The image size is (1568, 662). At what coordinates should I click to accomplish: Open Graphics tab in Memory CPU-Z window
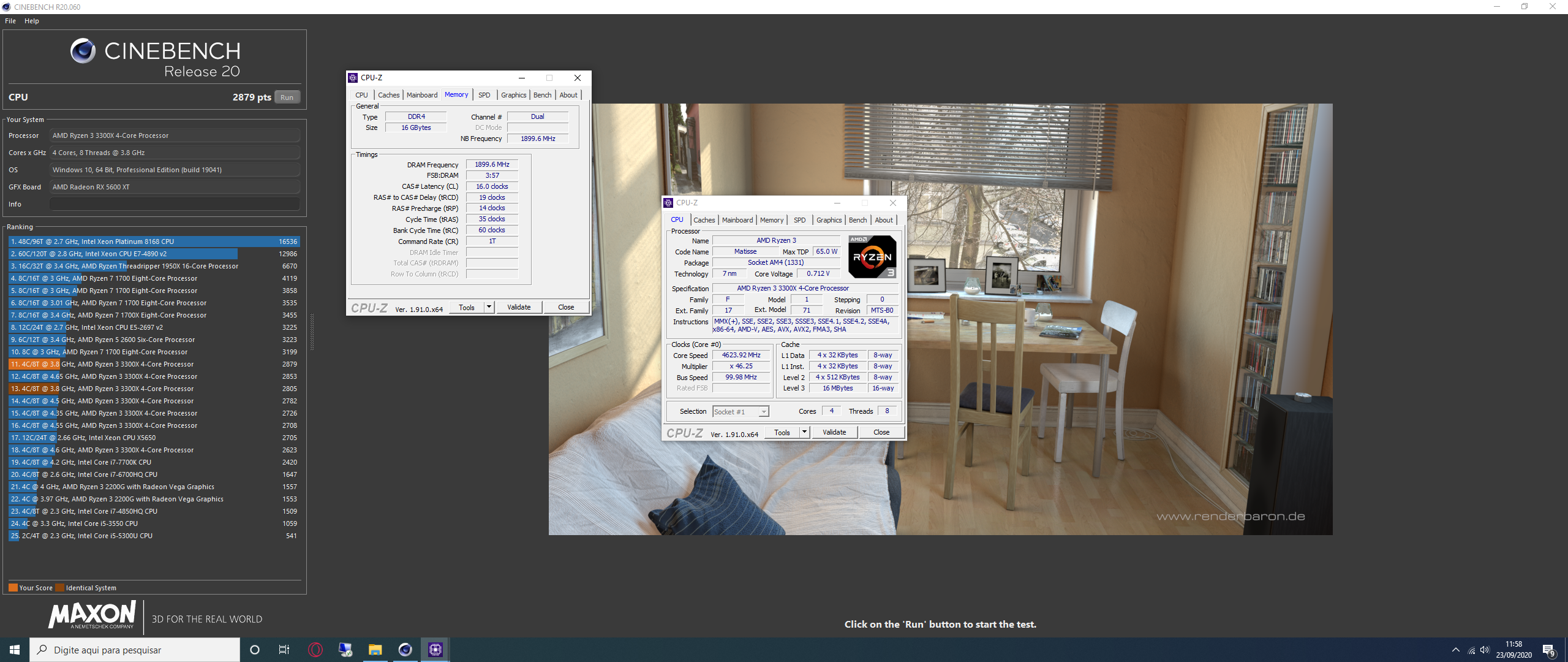pyautogui.click(x=513, y=95)
